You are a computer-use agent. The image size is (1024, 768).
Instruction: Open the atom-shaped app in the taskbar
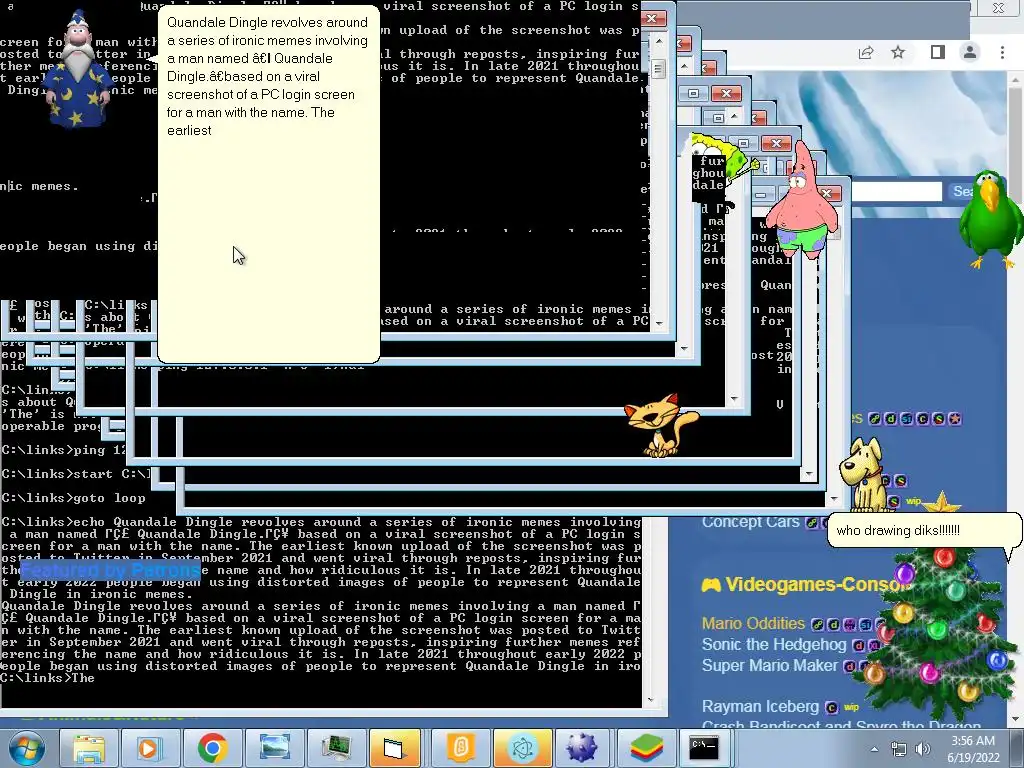click(x=523, y=748)
